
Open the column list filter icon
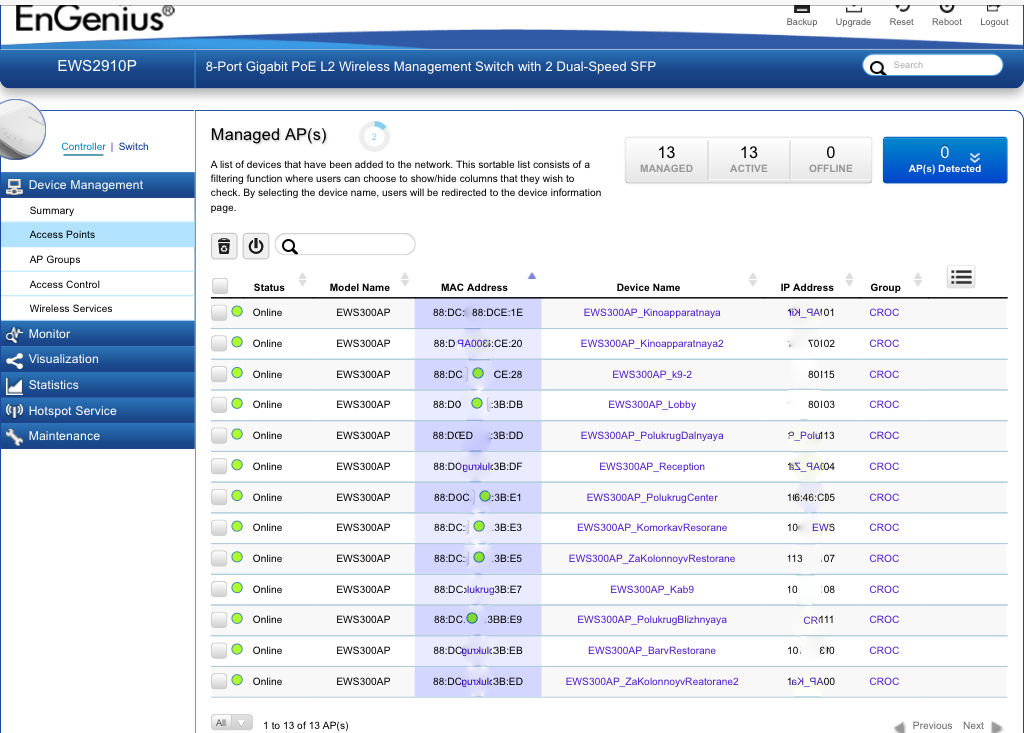961,277
